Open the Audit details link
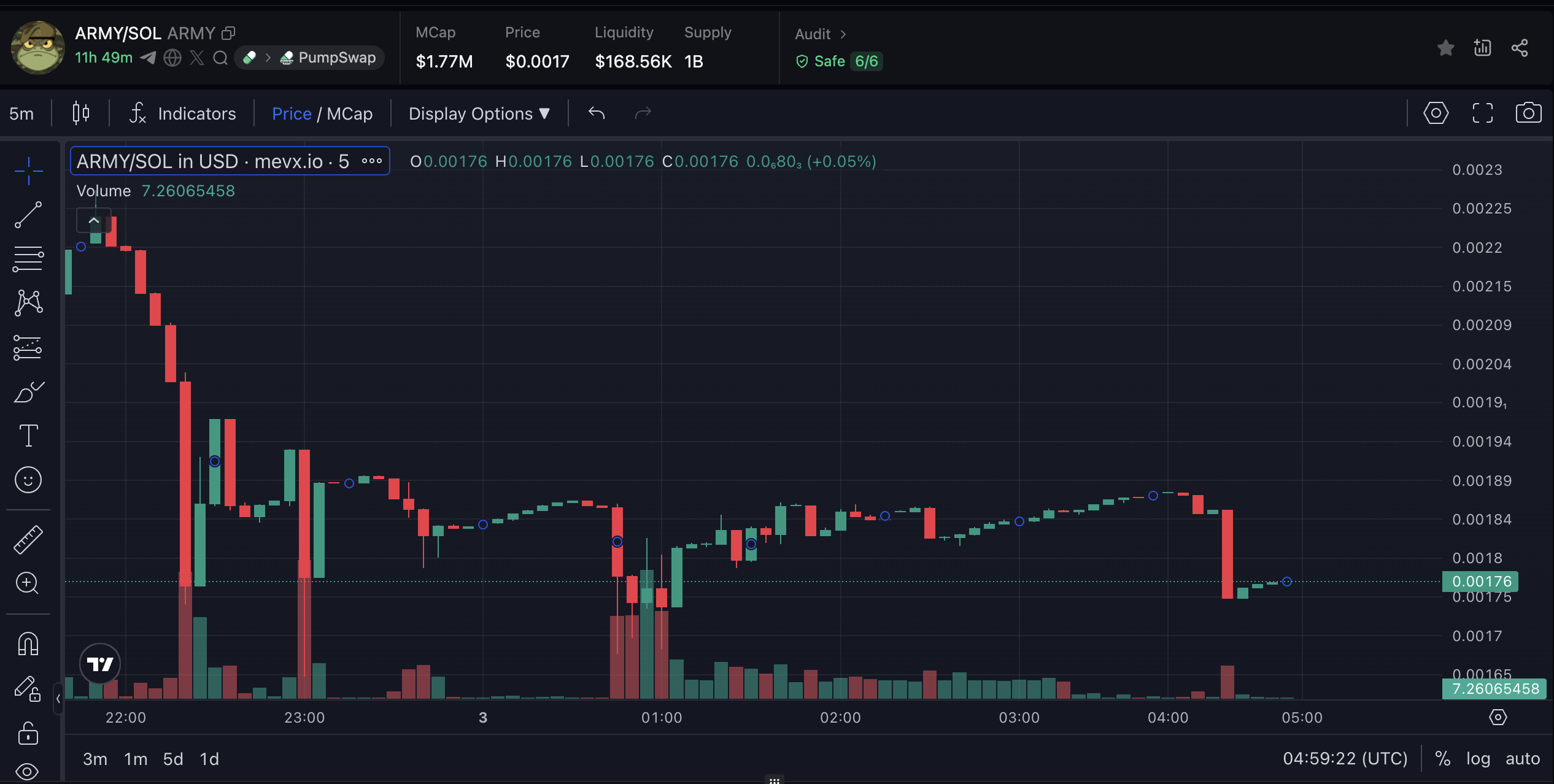This screenshot has height=784, width=1554. 821,34
